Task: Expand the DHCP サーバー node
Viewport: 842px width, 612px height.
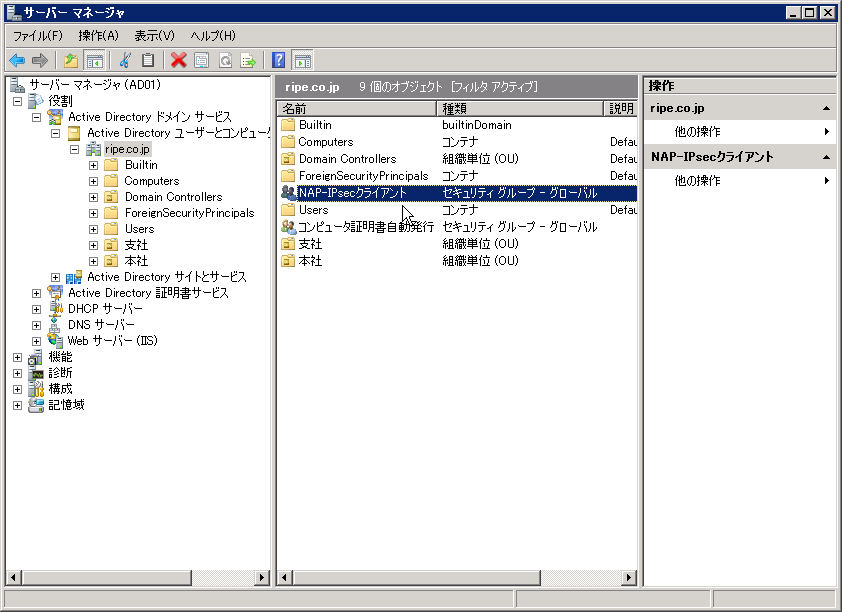Action: point(37,309)
